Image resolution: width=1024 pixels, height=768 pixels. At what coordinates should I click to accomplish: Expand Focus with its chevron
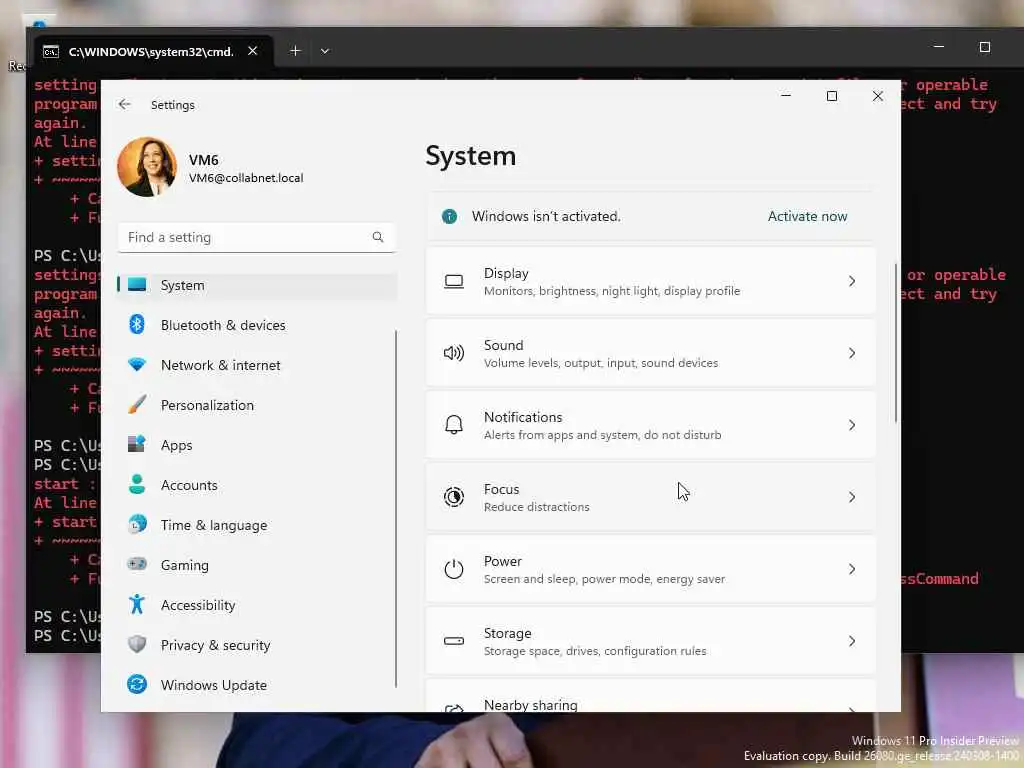[x=852, y=497]
